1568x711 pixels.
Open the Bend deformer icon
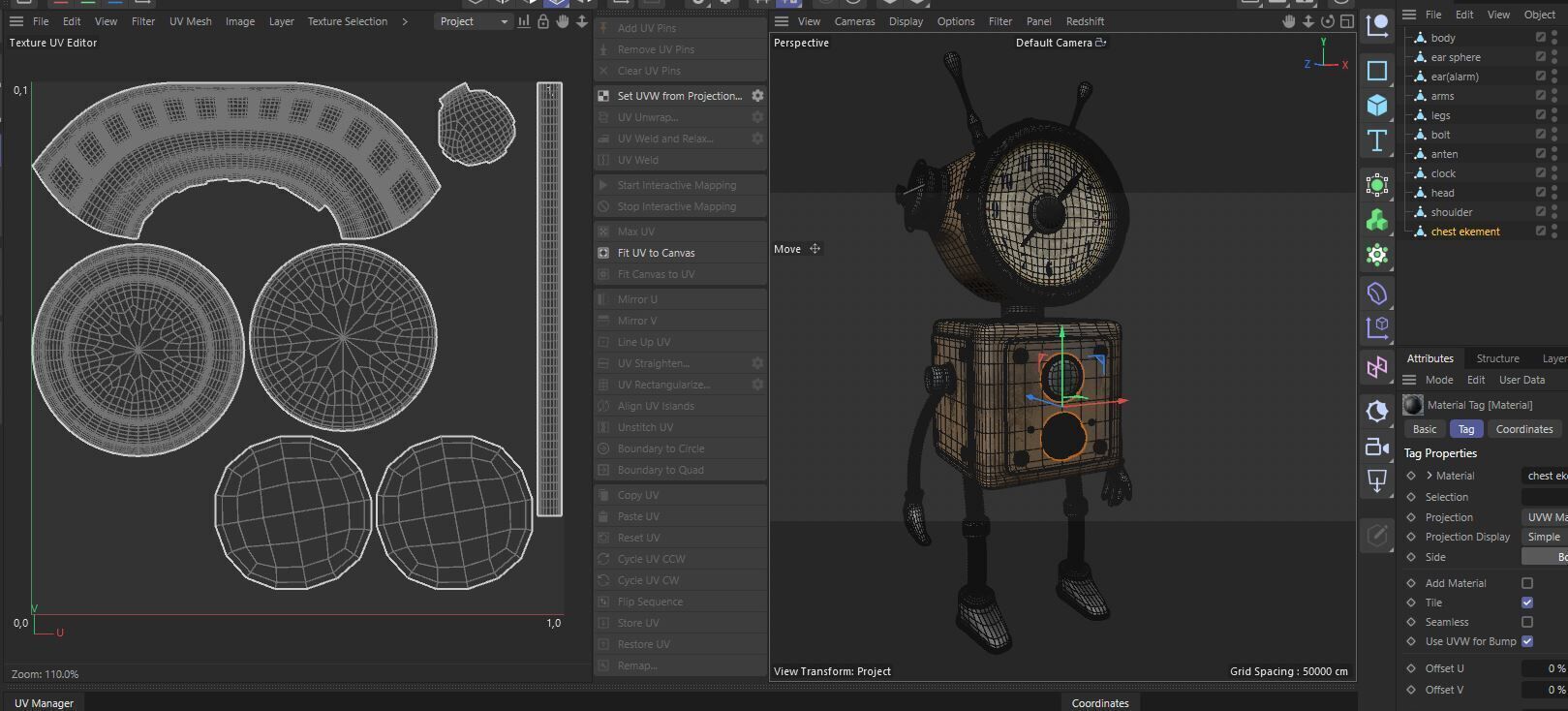click(1376, 294)
